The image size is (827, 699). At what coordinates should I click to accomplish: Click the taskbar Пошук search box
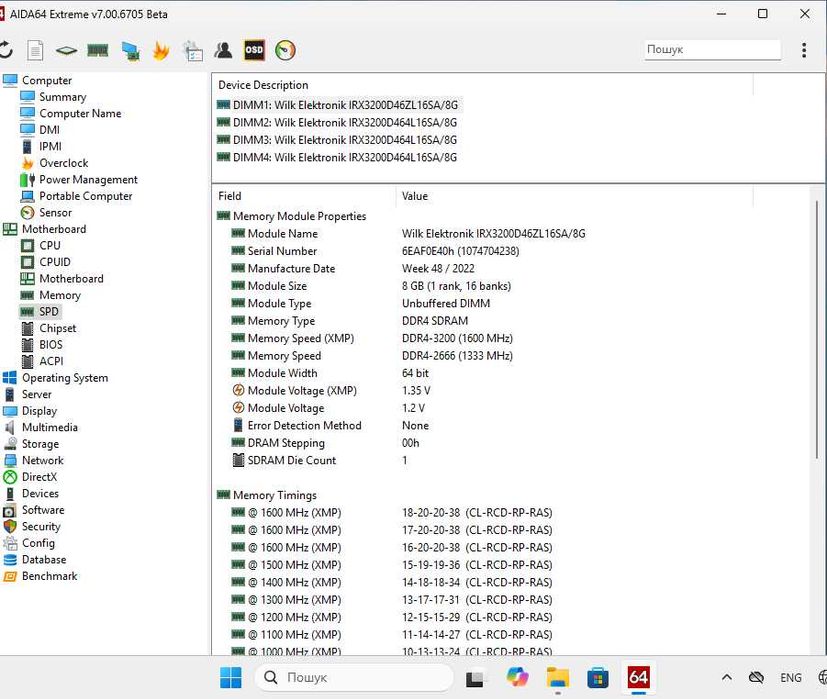coord(353,677)
